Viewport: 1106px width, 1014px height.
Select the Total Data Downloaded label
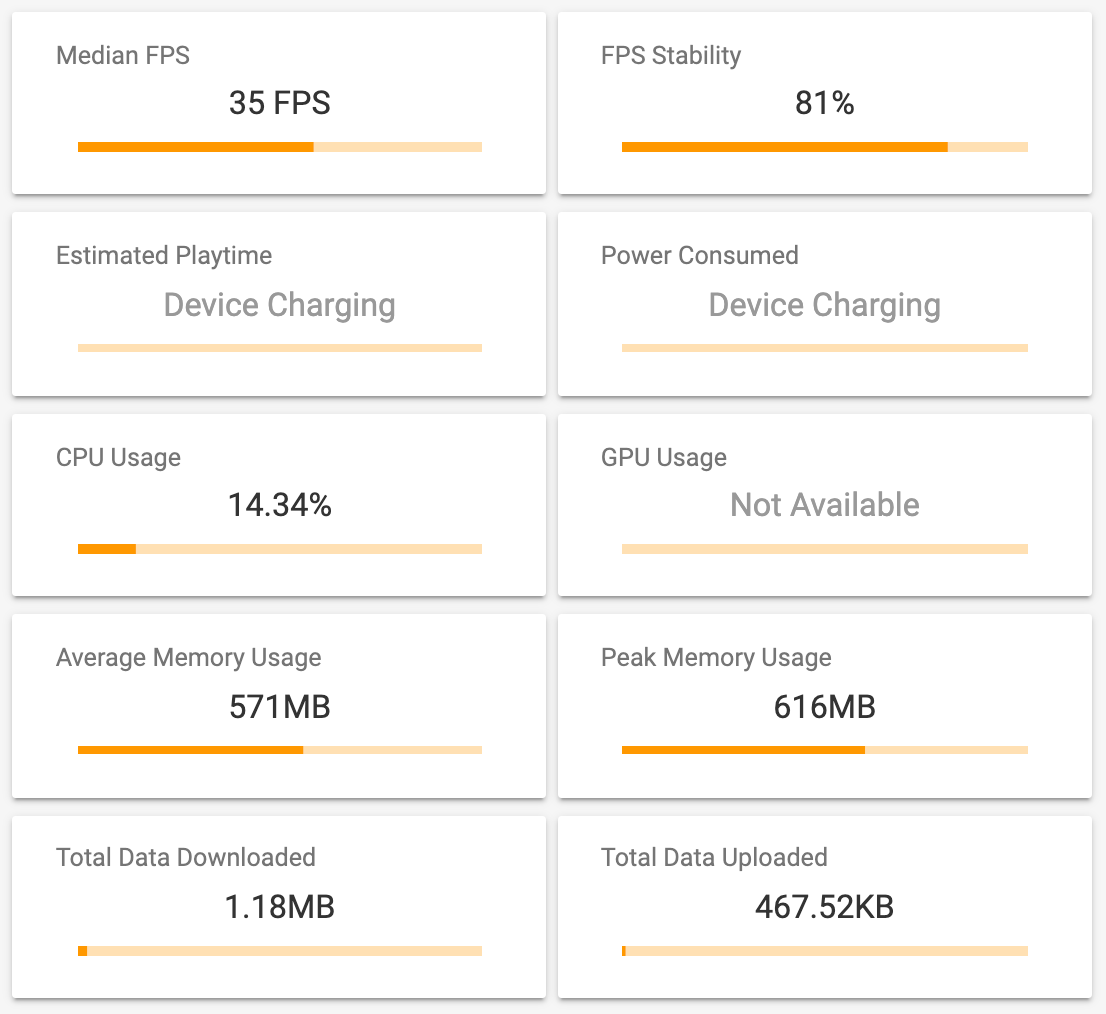(x=186, y=858)
